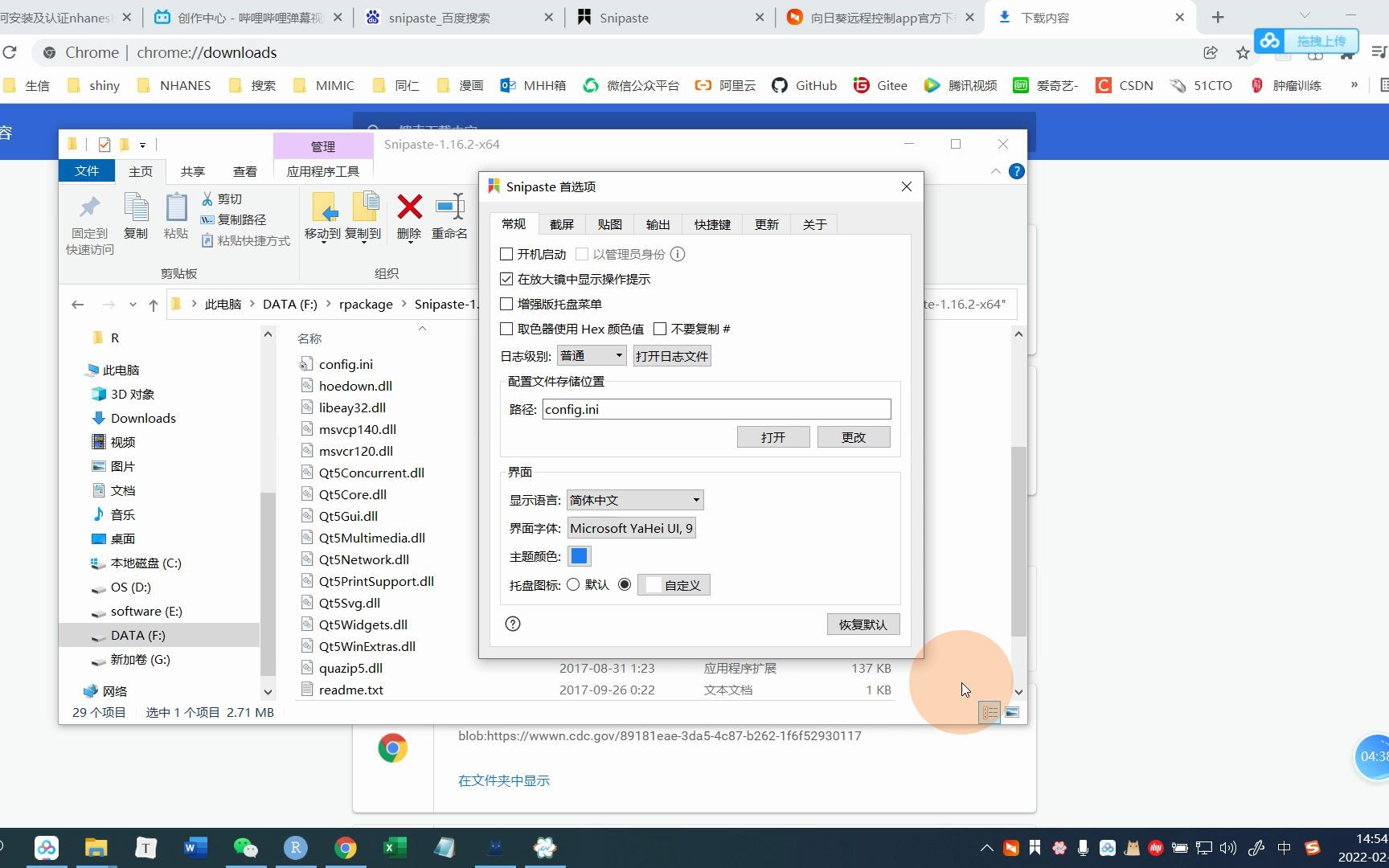Image resolution: width=1389 pixels, height=868 pixels.
Task: Click the 界面字体 Microsoft YaHei UI font field
Action: click(632, 528)
